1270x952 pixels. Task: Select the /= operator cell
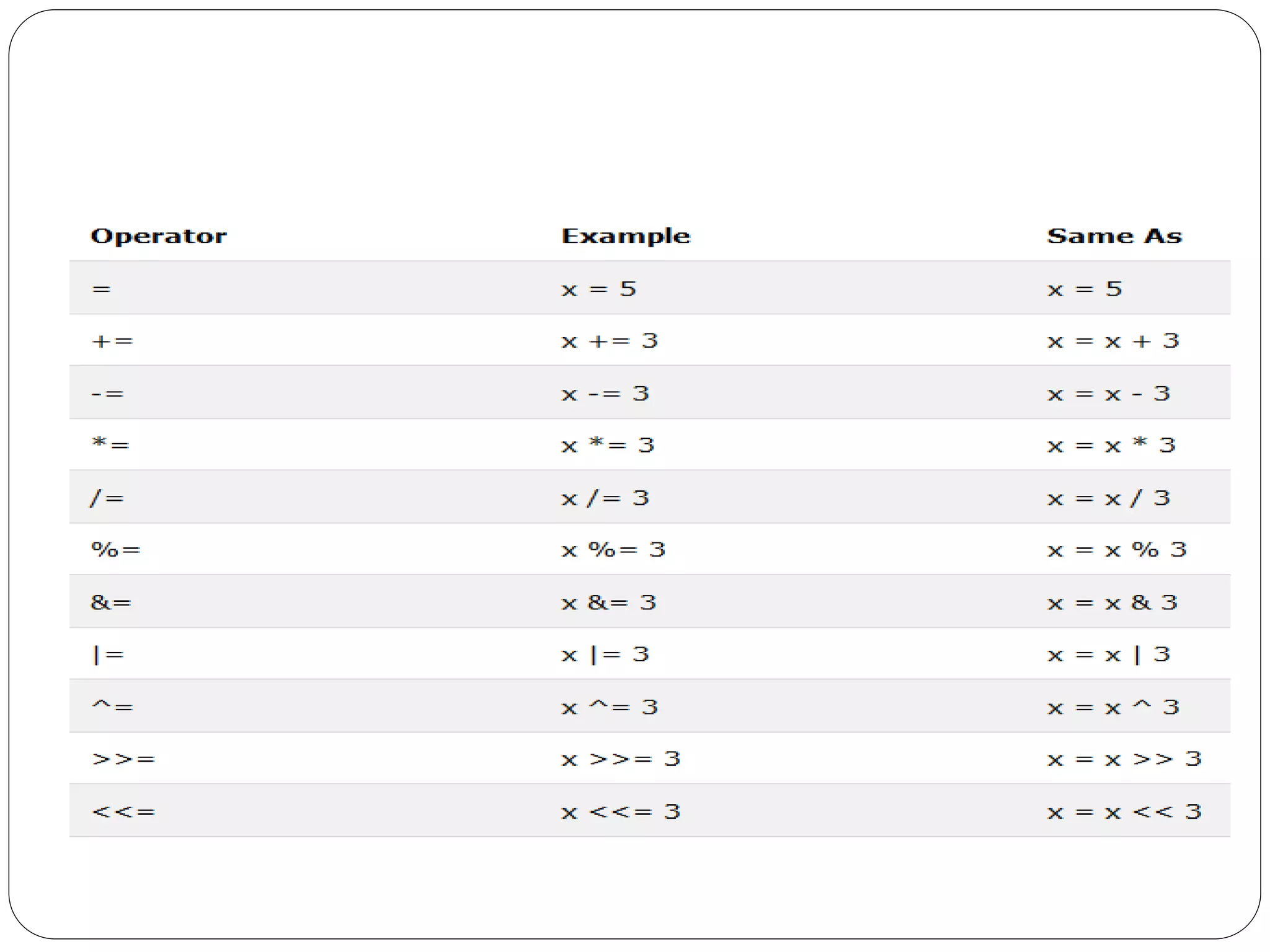[x=108, y=498]
